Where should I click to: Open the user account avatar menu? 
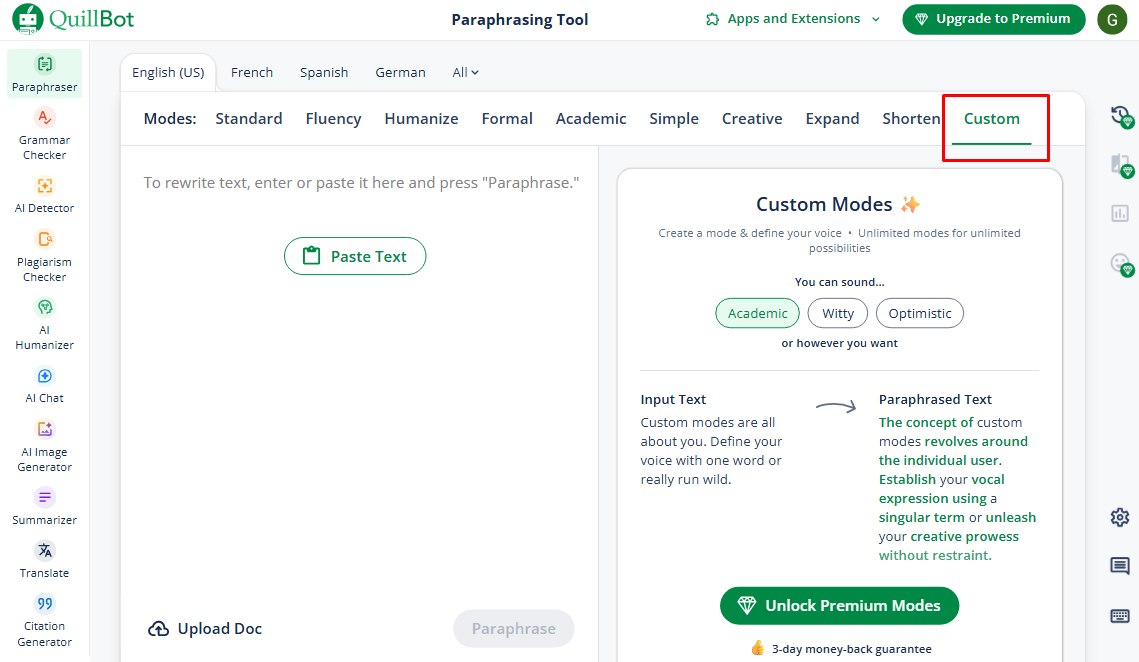click(1112, 19)
